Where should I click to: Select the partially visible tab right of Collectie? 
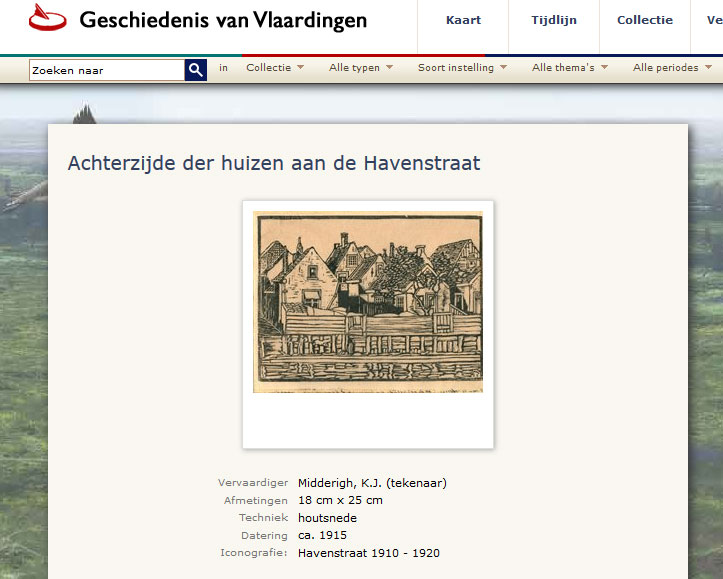(x=713, y=20)
